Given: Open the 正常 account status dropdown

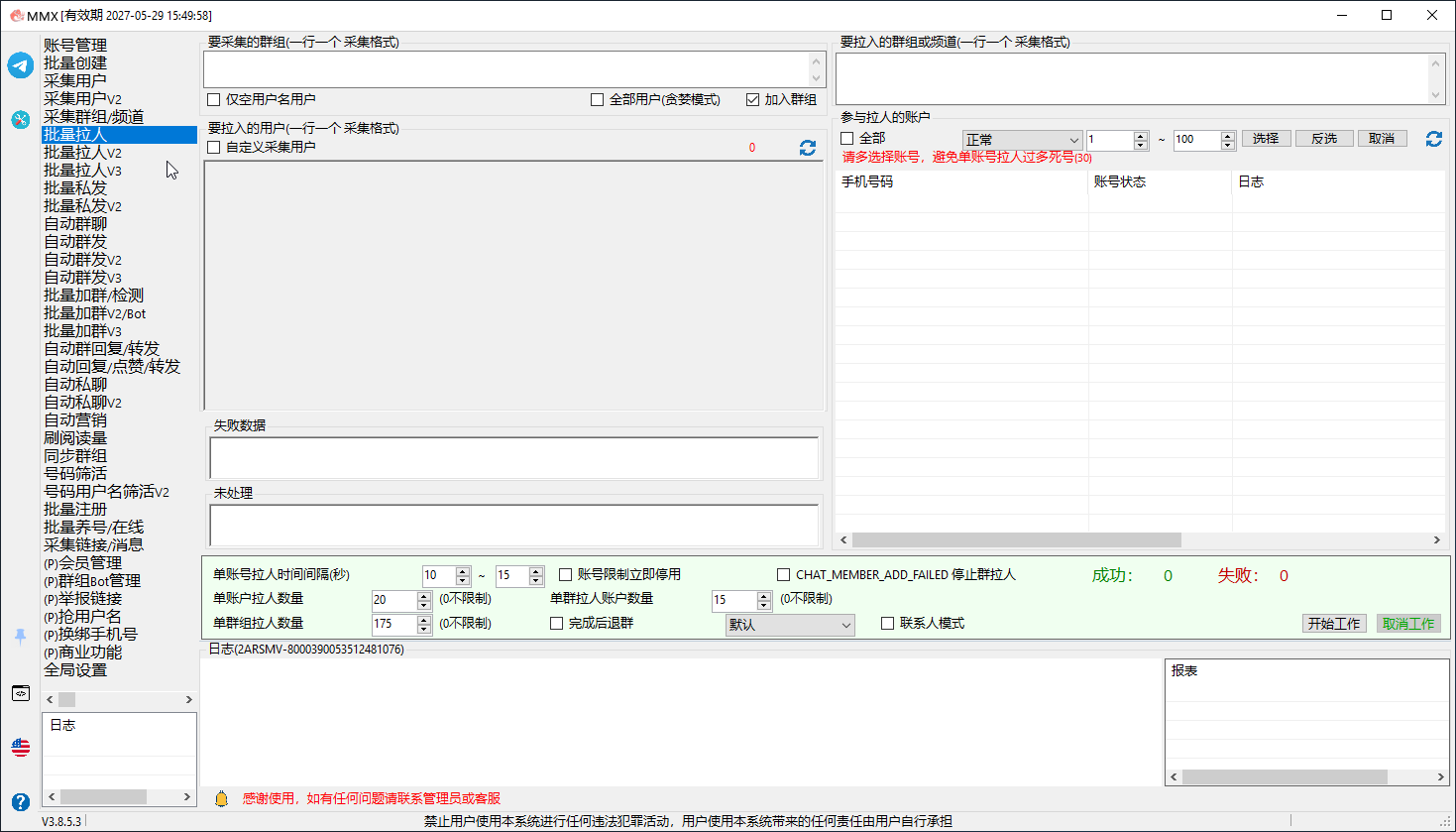Looking at the screenshot, I should point(1022,140).
